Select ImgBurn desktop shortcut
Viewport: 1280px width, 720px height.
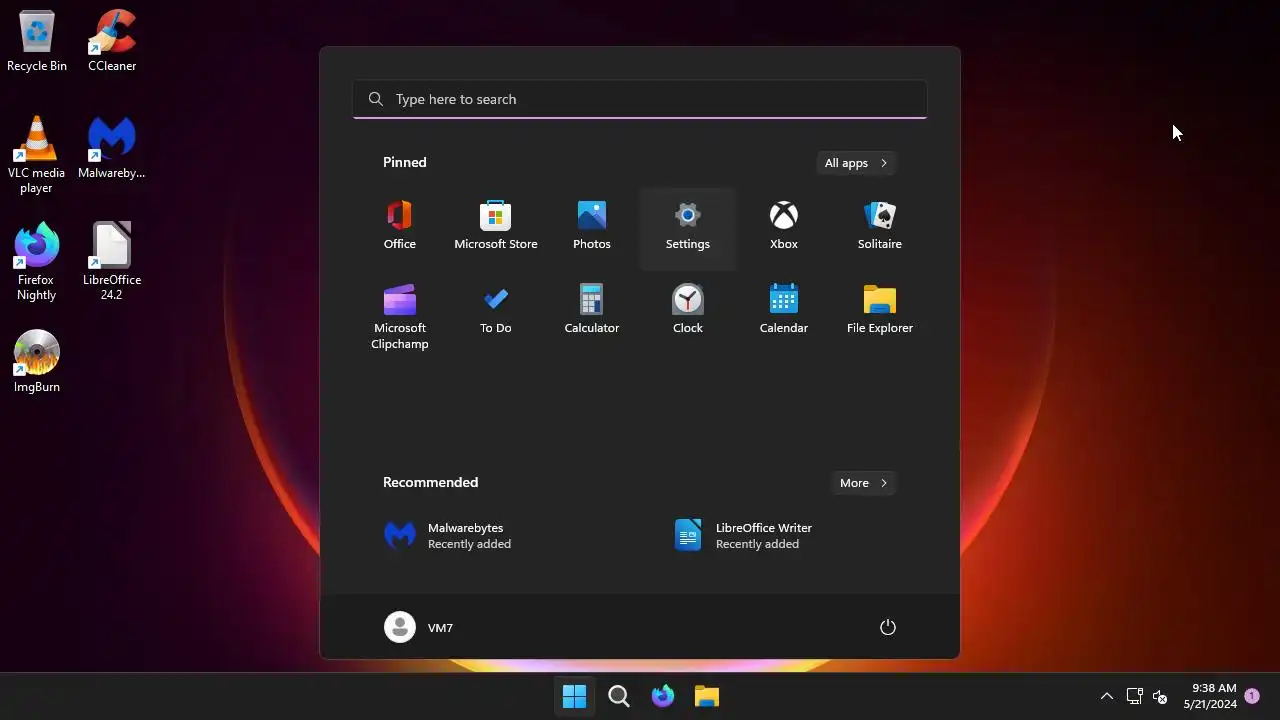(37, 362)
